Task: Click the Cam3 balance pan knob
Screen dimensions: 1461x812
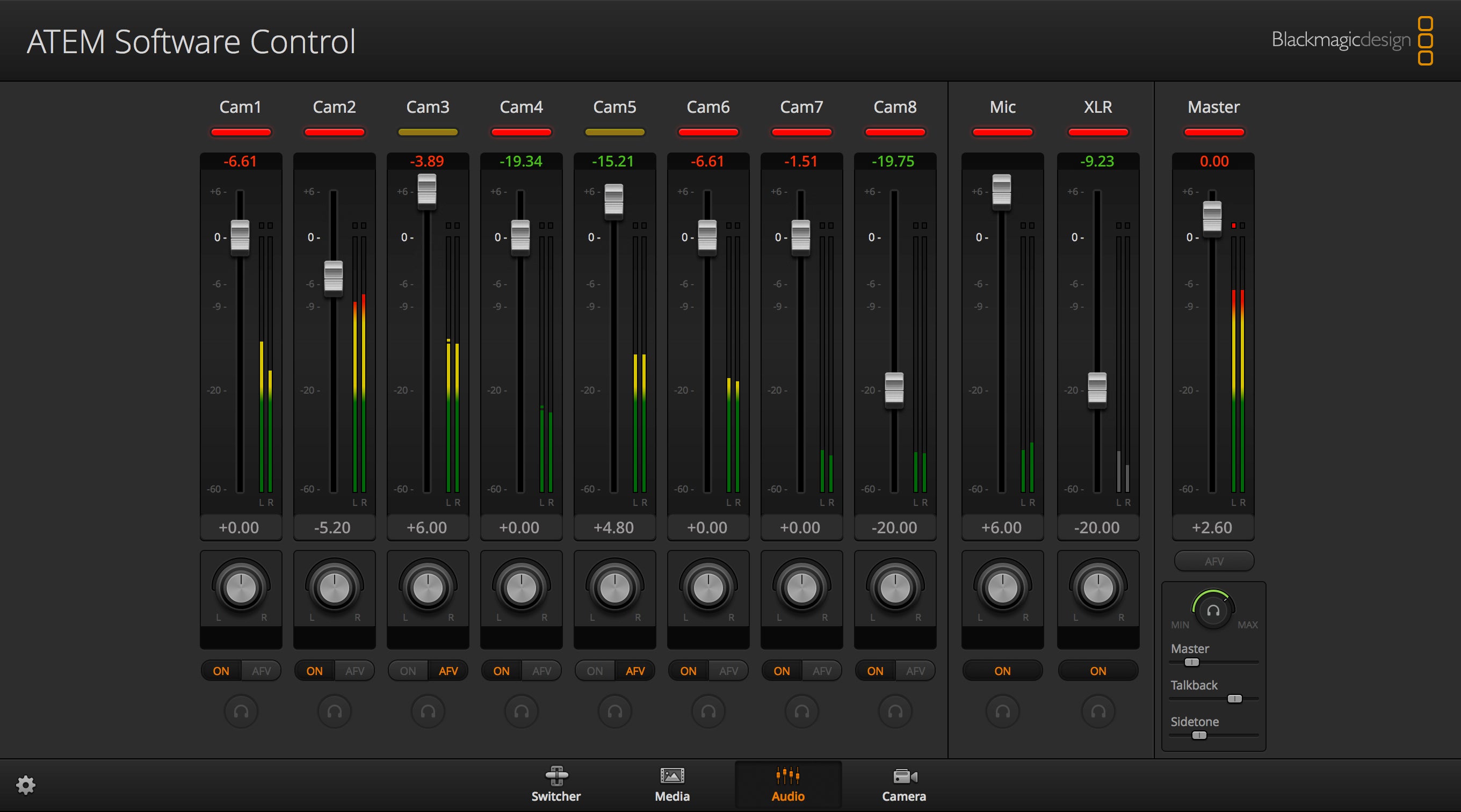Action: pos(428,588)
